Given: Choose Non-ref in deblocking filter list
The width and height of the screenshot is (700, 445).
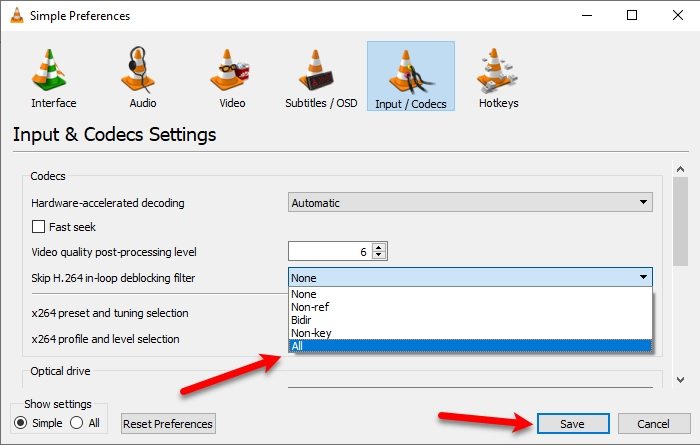Looking at the screenshot, I should click(470, 307).
